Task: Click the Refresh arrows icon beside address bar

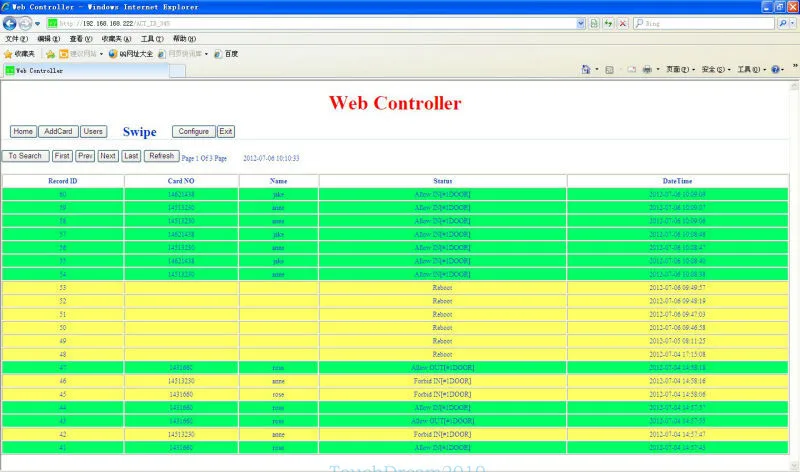Action: click(x=608, y=23)
